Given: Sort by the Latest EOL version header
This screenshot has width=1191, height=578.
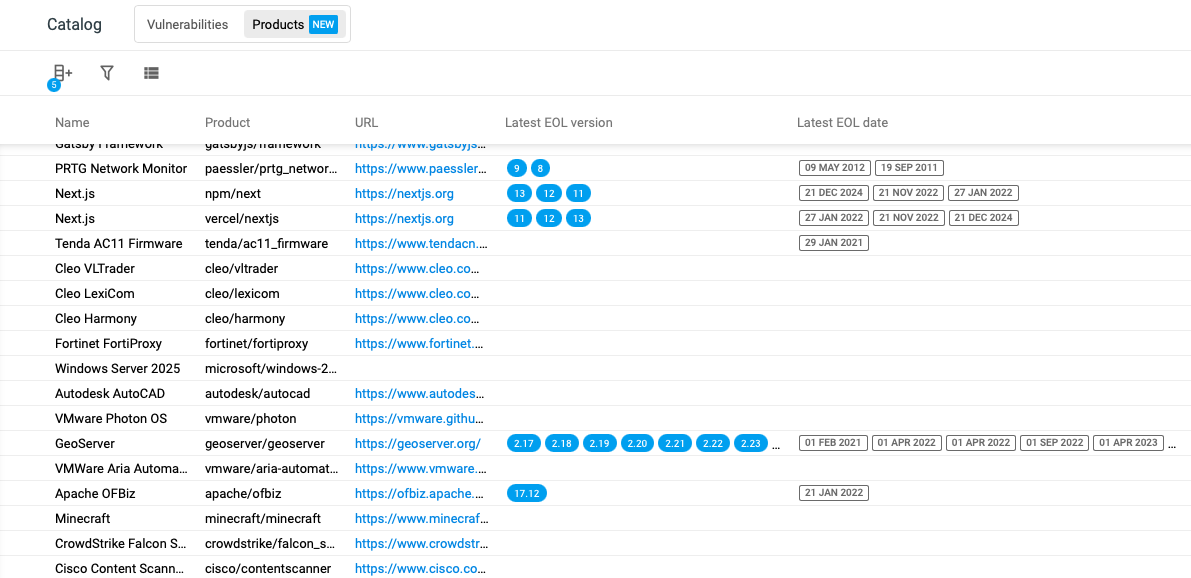Looking at the screenshot, I should point(558,123).
